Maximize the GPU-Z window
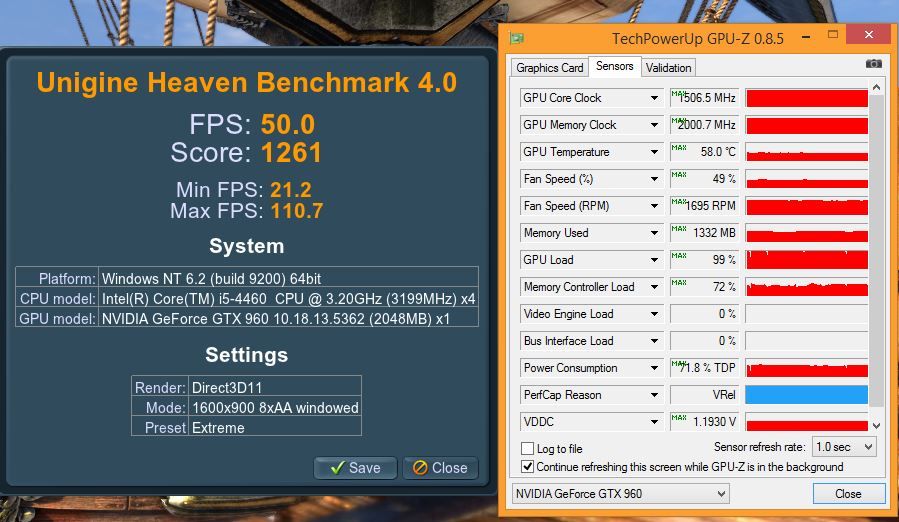899x522 pixels. pyautogui.click(x=832, y=36)
